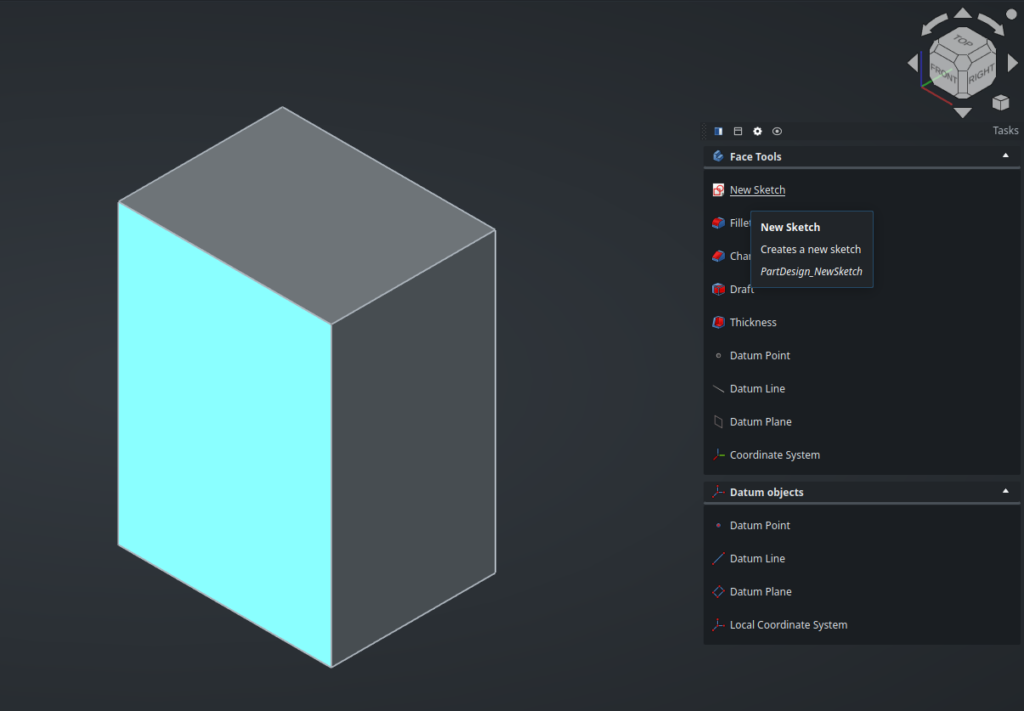Click the Draft tool icon

click(x=718, y=289)
